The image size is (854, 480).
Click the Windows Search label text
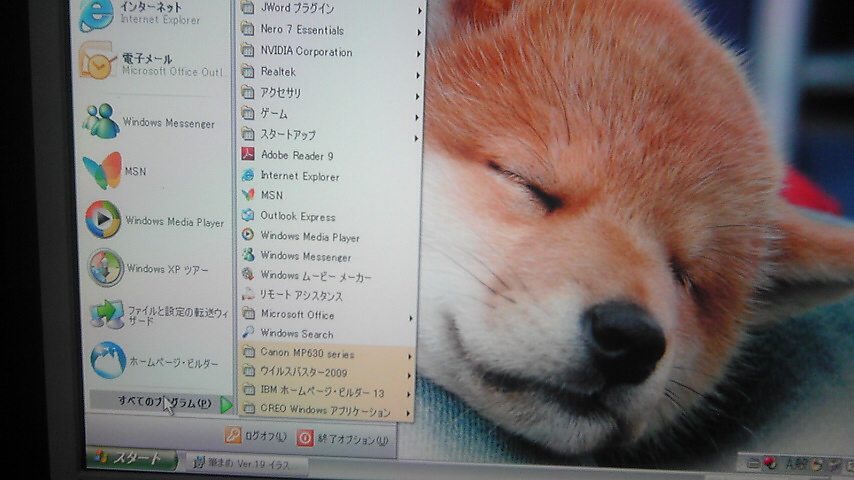tap(296, 333)
